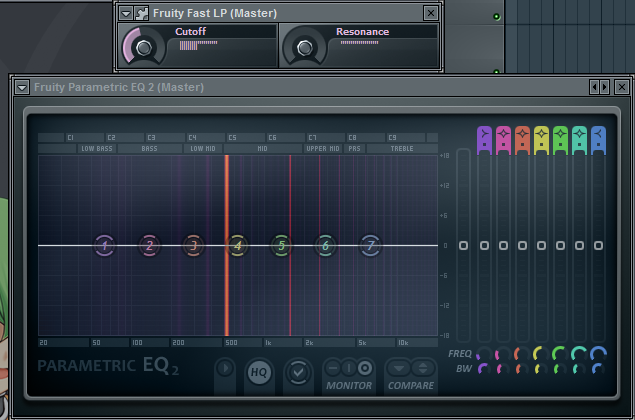Toggle the HQ high quality mode button
The image size is (635, 420).
click(259, 372)
